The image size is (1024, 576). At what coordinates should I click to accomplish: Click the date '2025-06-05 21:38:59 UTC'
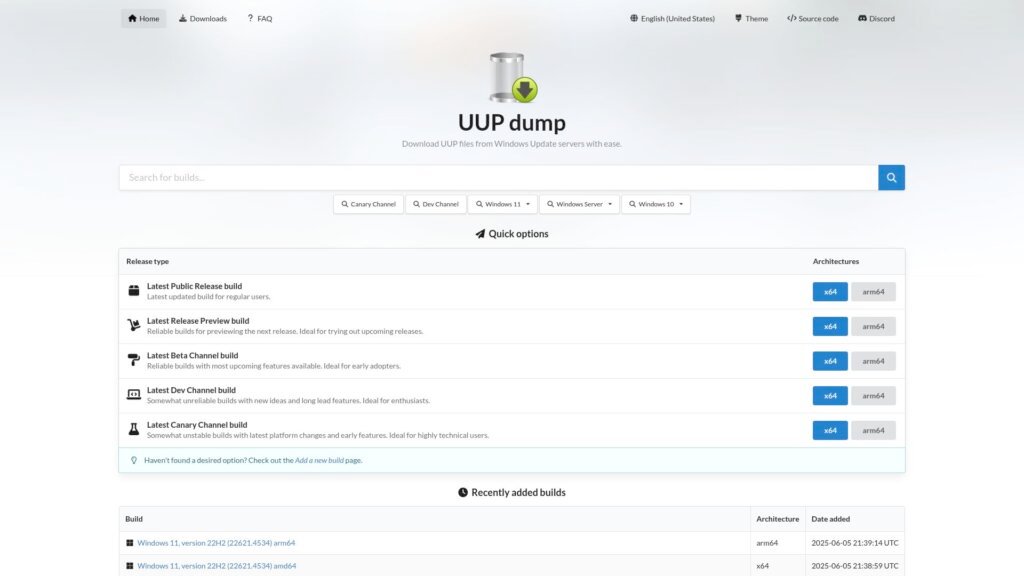click(x=855, y=566)
